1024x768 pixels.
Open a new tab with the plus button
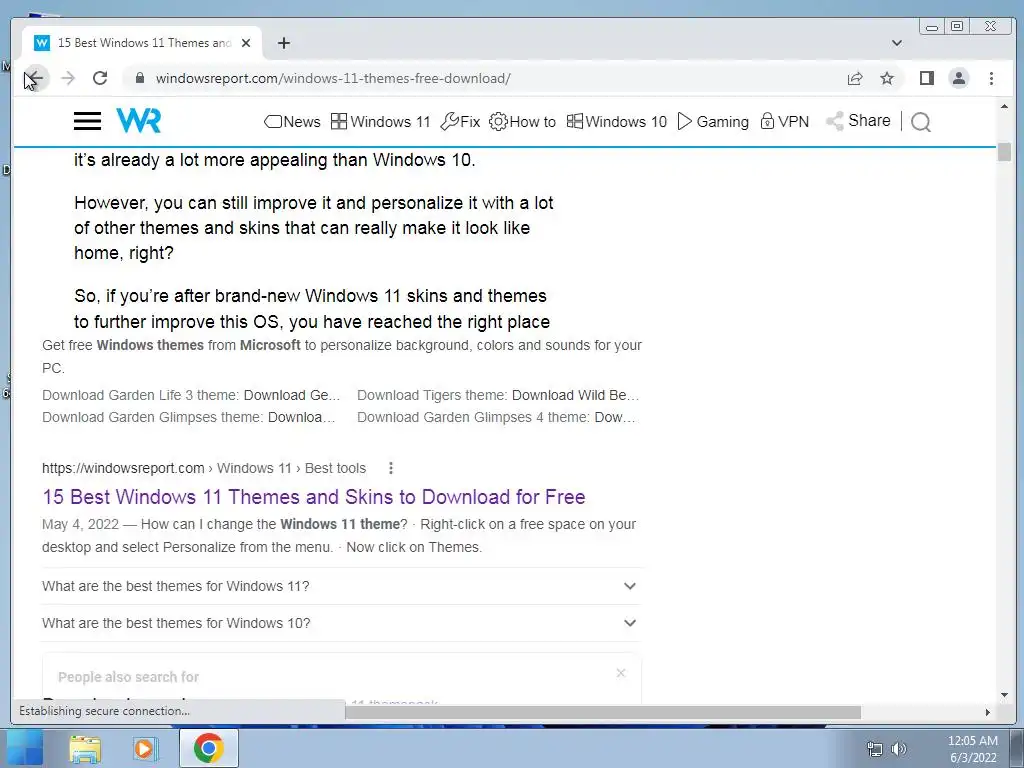click(283, 43)
